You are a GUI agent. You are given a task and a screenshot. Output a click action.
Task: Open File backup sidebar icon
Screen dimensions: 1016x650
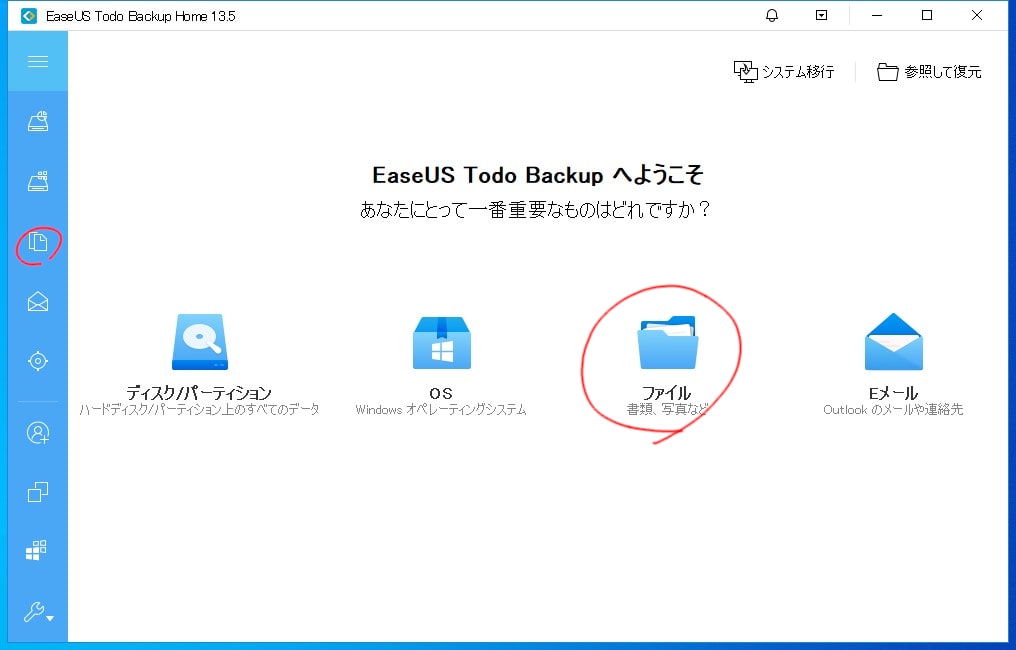pos(38,242)
